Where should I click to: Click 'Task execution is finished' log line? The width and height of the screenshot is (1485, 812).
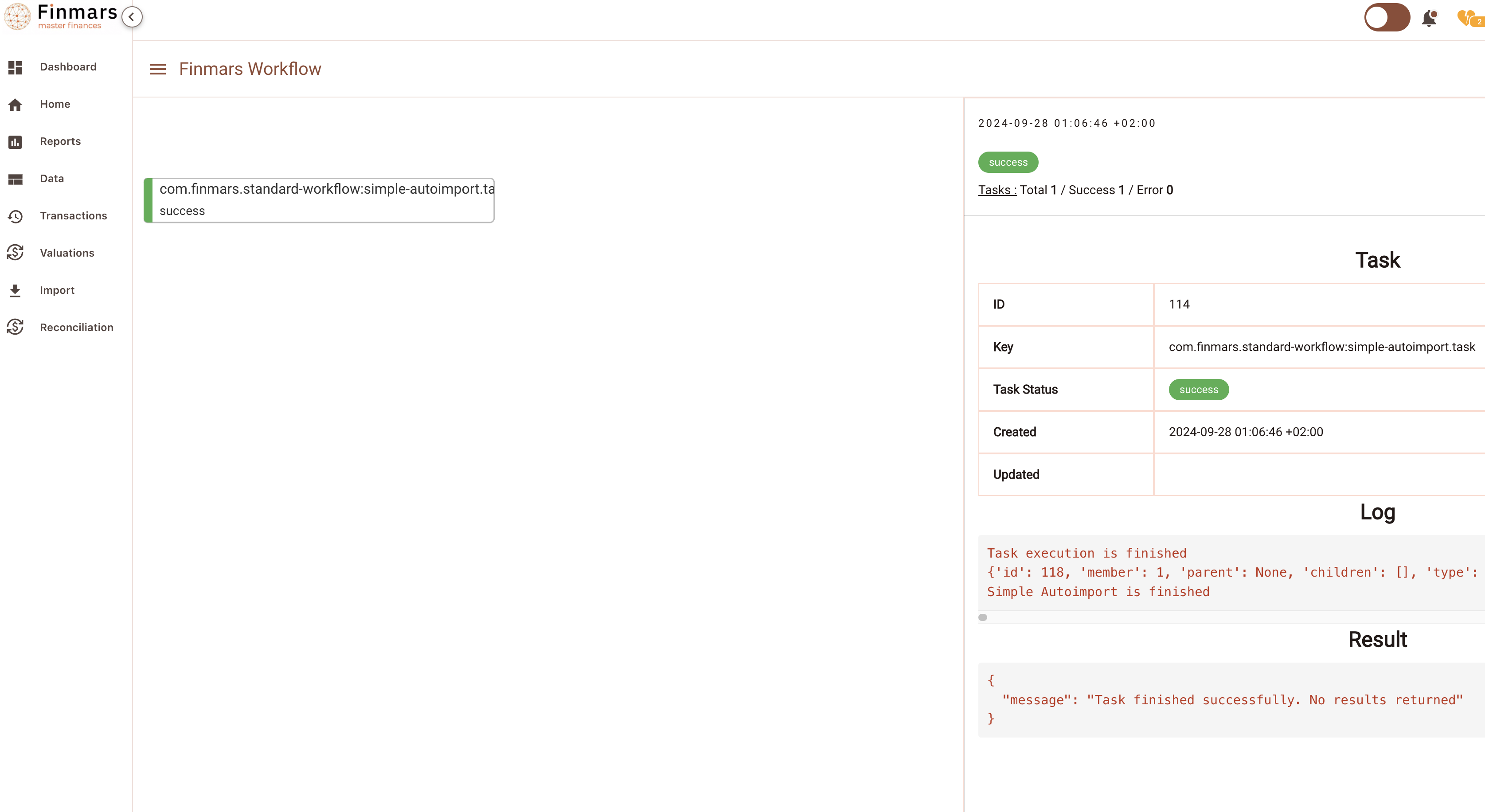[x=1086, y=553]
